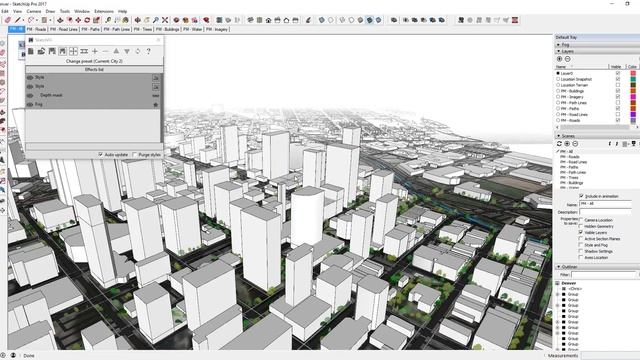The height and width of the screenshot is (360, 640).
Task: Select the Line pencil tool
Action: point(18,20)
